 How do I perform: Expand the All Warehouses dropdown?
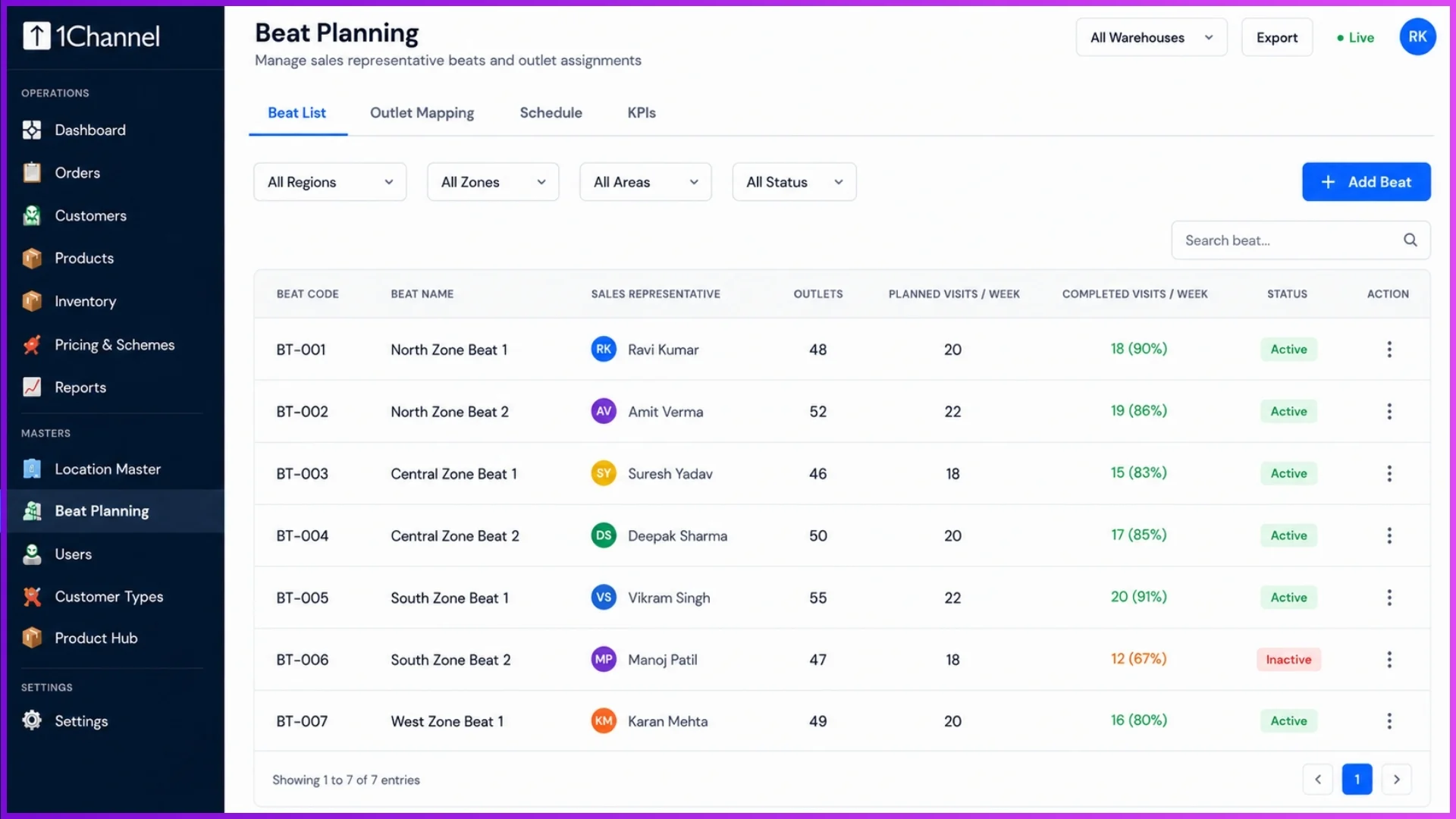1151,37
